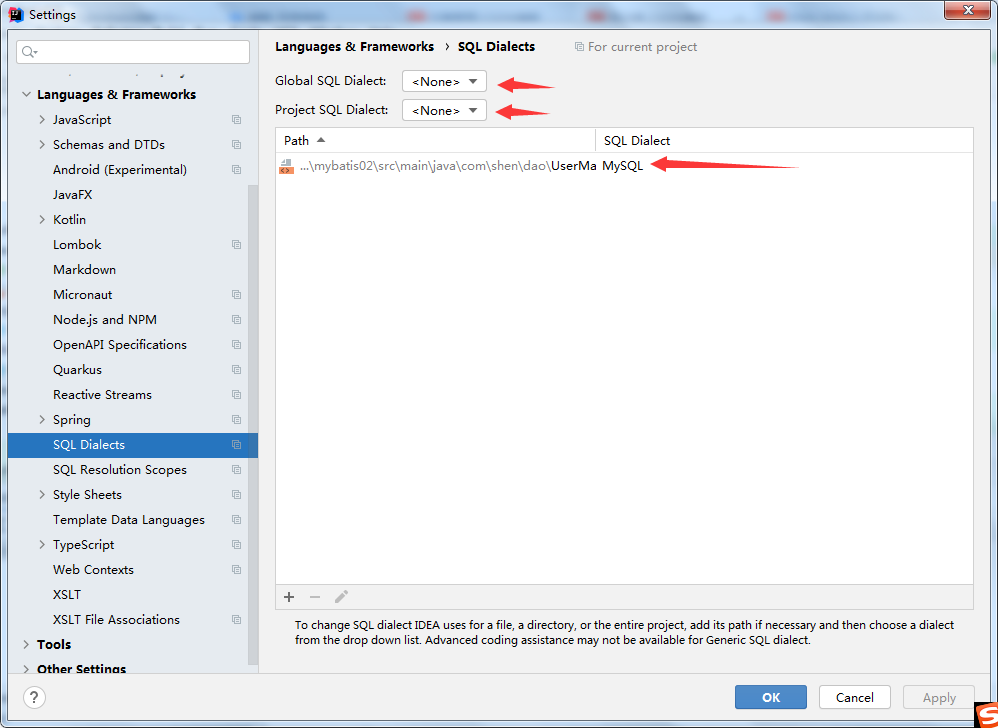Expand the Spring tree node
The image size is (998, 728).
[42, 420]
